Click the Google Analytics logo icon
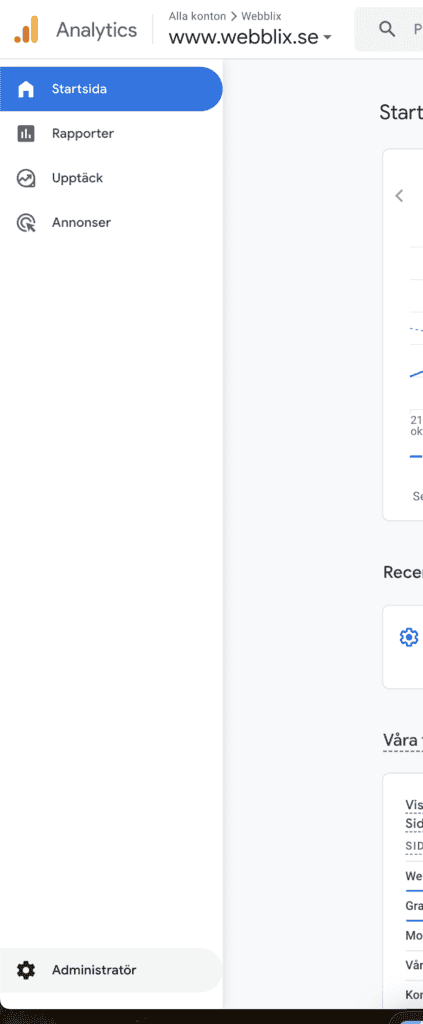This screenshot has height=1024, width=423. pos(26,29)
